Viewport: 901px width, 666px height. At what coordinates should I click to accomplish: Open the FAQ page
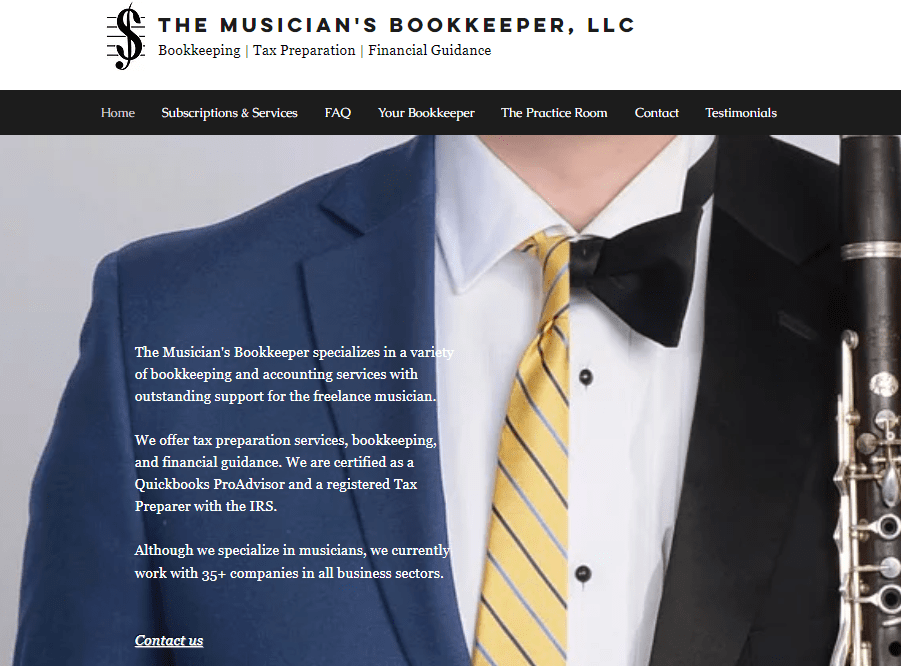point(337,113)
